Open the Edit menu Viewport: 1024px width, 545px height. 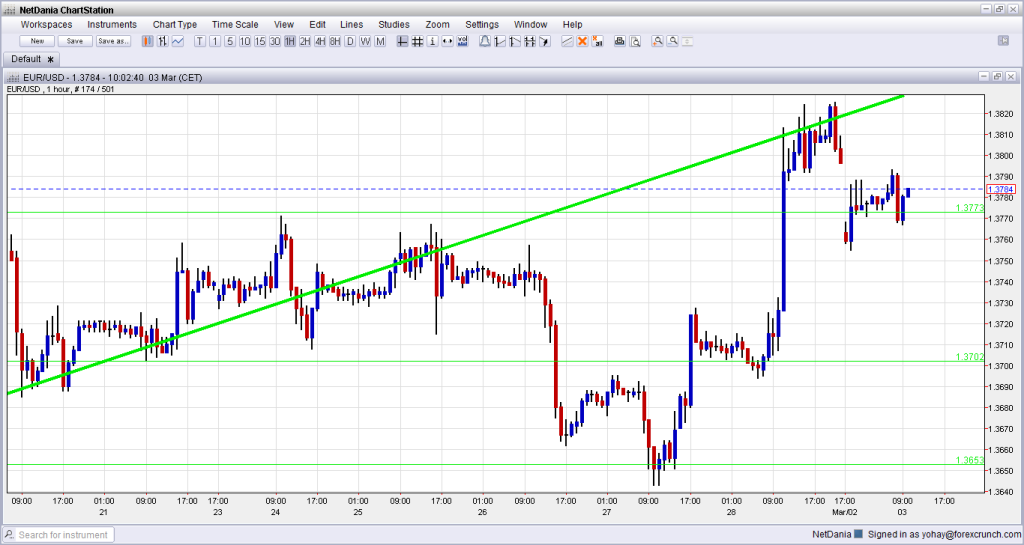click(317, 24)
